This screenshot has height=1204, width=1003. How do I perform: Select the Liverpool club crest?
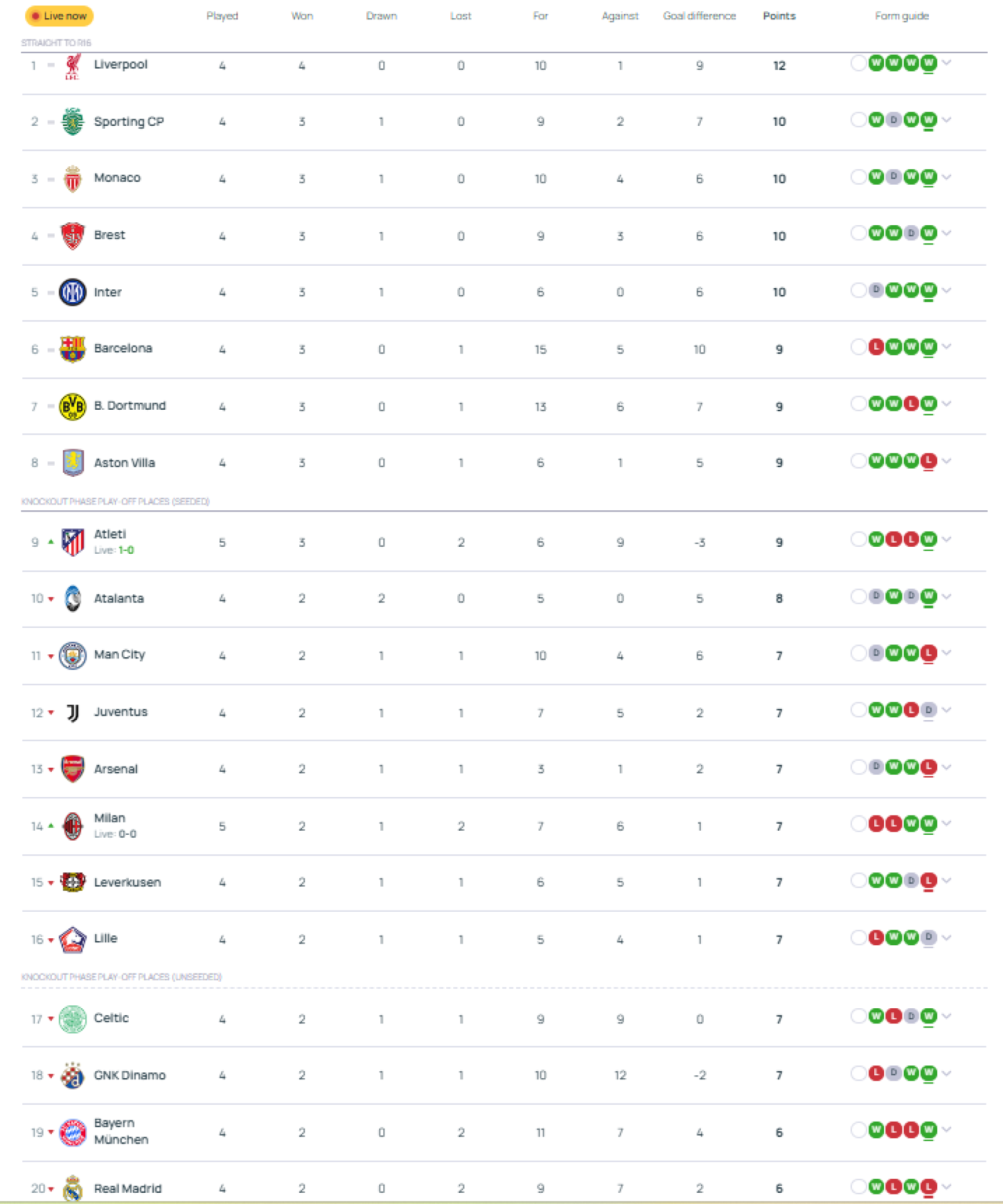coord(73,65)
